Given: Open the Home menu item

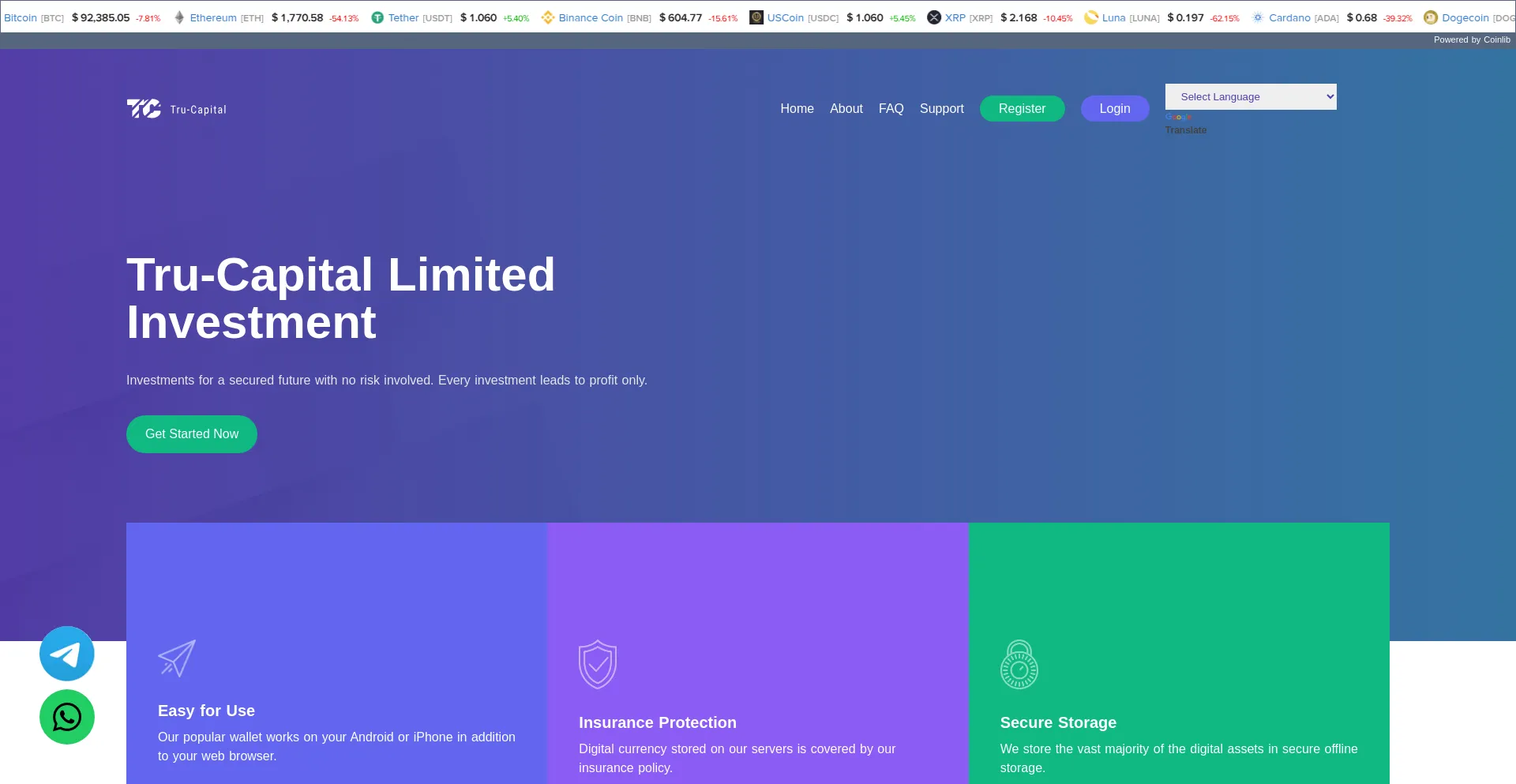Looking at the screenshot, I should click(x=797, y=108).
